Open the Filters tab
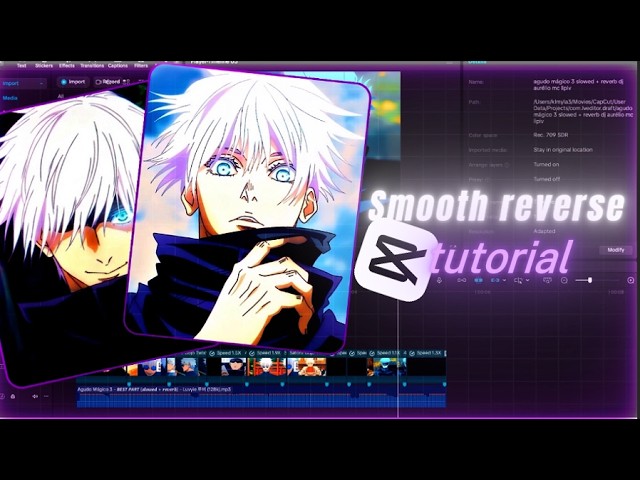640x480 pixels. [x=141, y=65]
